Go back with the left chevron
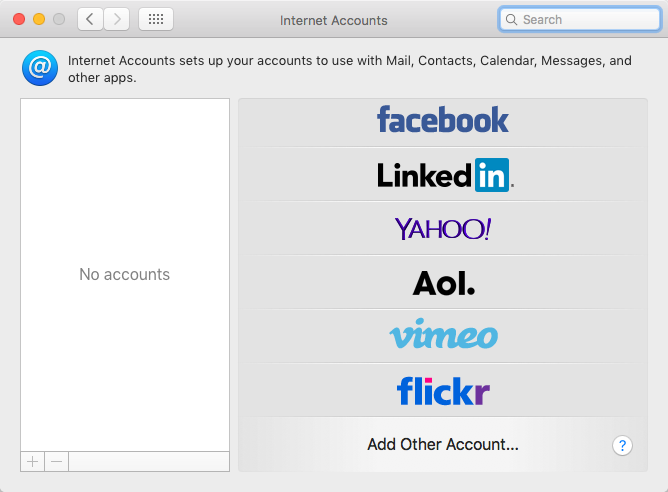The image size is (668, 492). pos(90,19)
